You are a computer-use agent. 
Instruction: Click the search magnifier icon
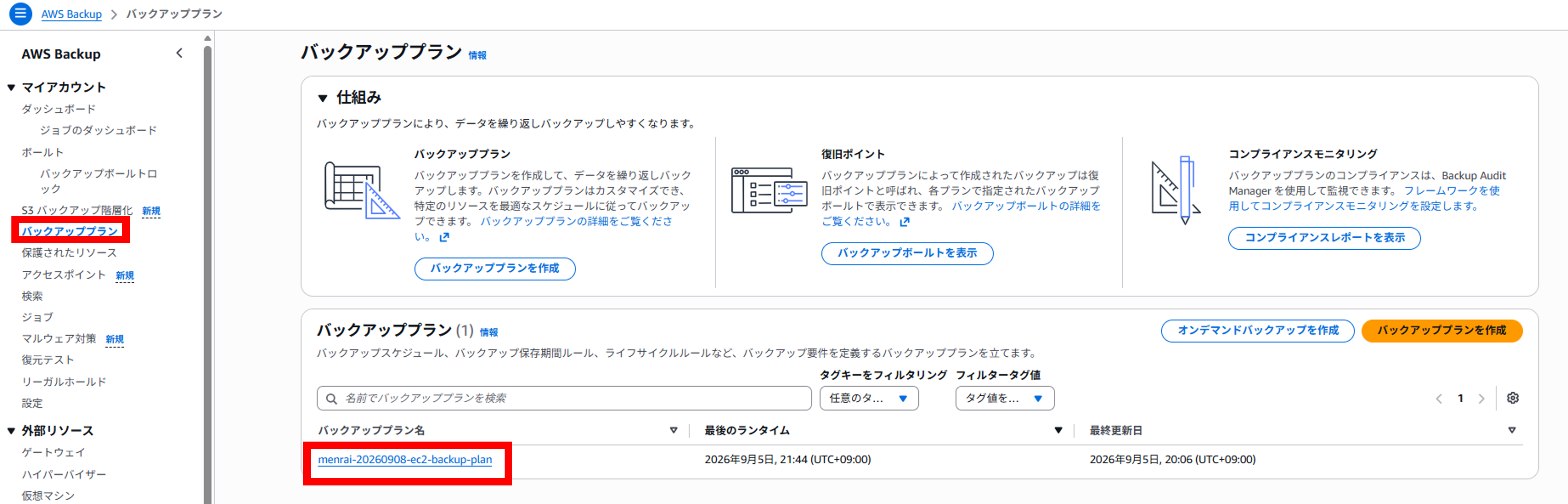point(332,398)
